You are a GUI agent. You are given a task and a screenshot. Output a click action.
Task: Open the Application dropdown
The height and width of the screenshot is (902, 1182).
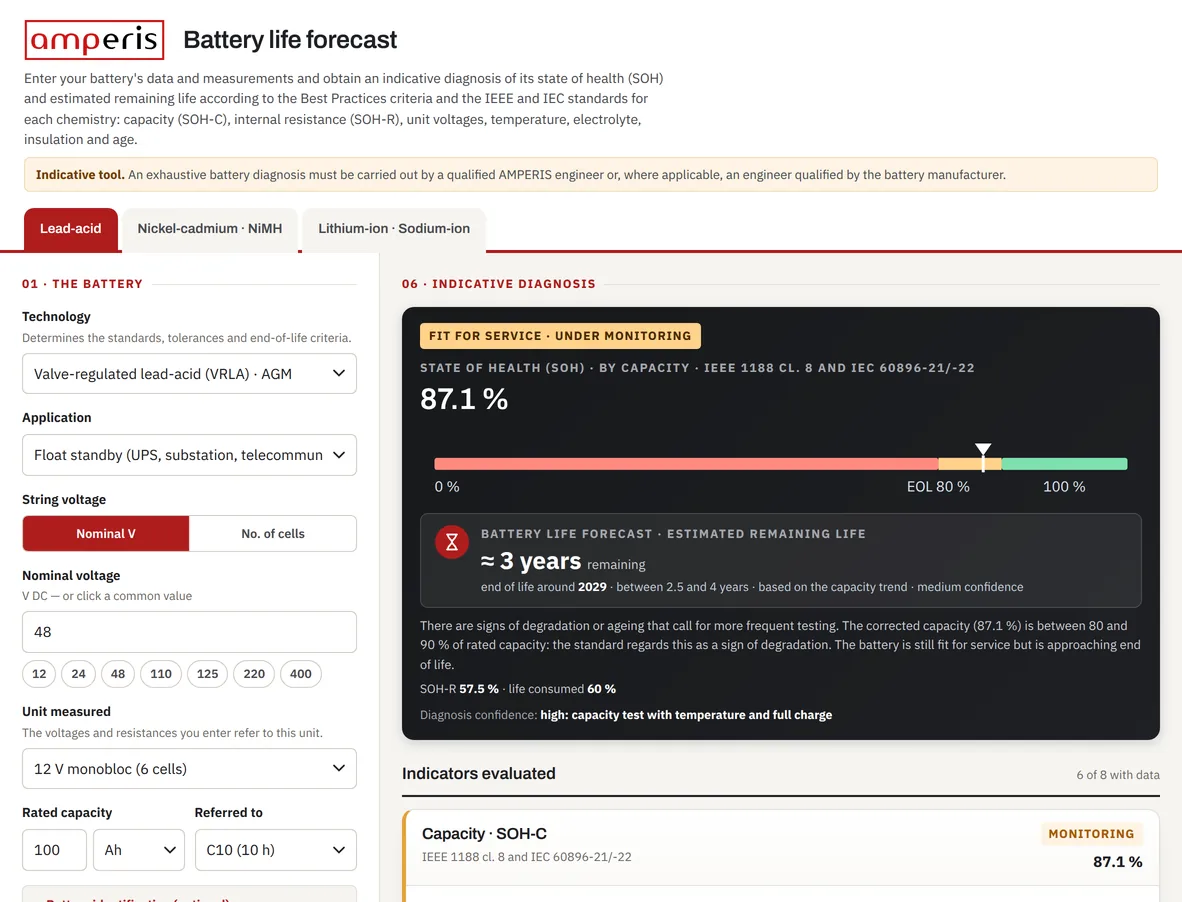click(189, 455)
